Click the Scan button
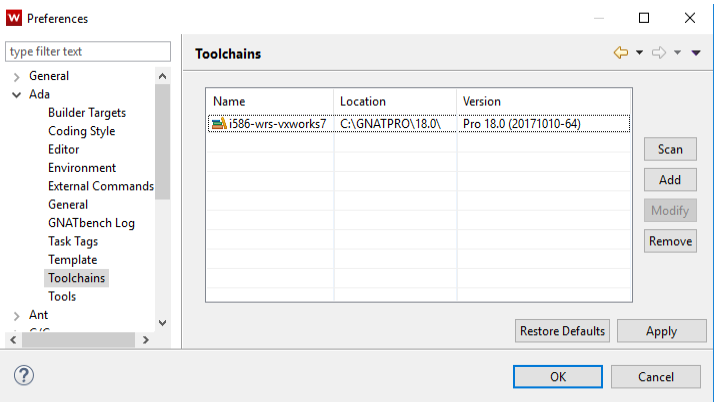The height and width of the screenshot is (402, 714). click(x=670, y=149)
